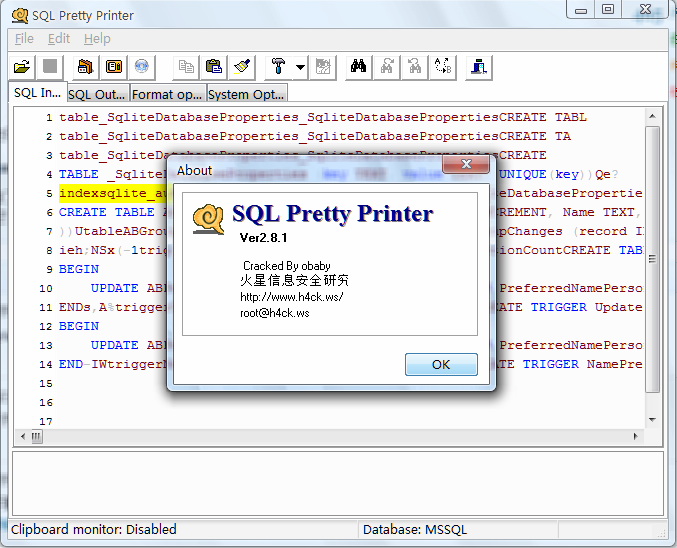This screenshot has height=548, width=677.
Task: Click the Exit door toolbar icon
Action: (x=479, y=67)
